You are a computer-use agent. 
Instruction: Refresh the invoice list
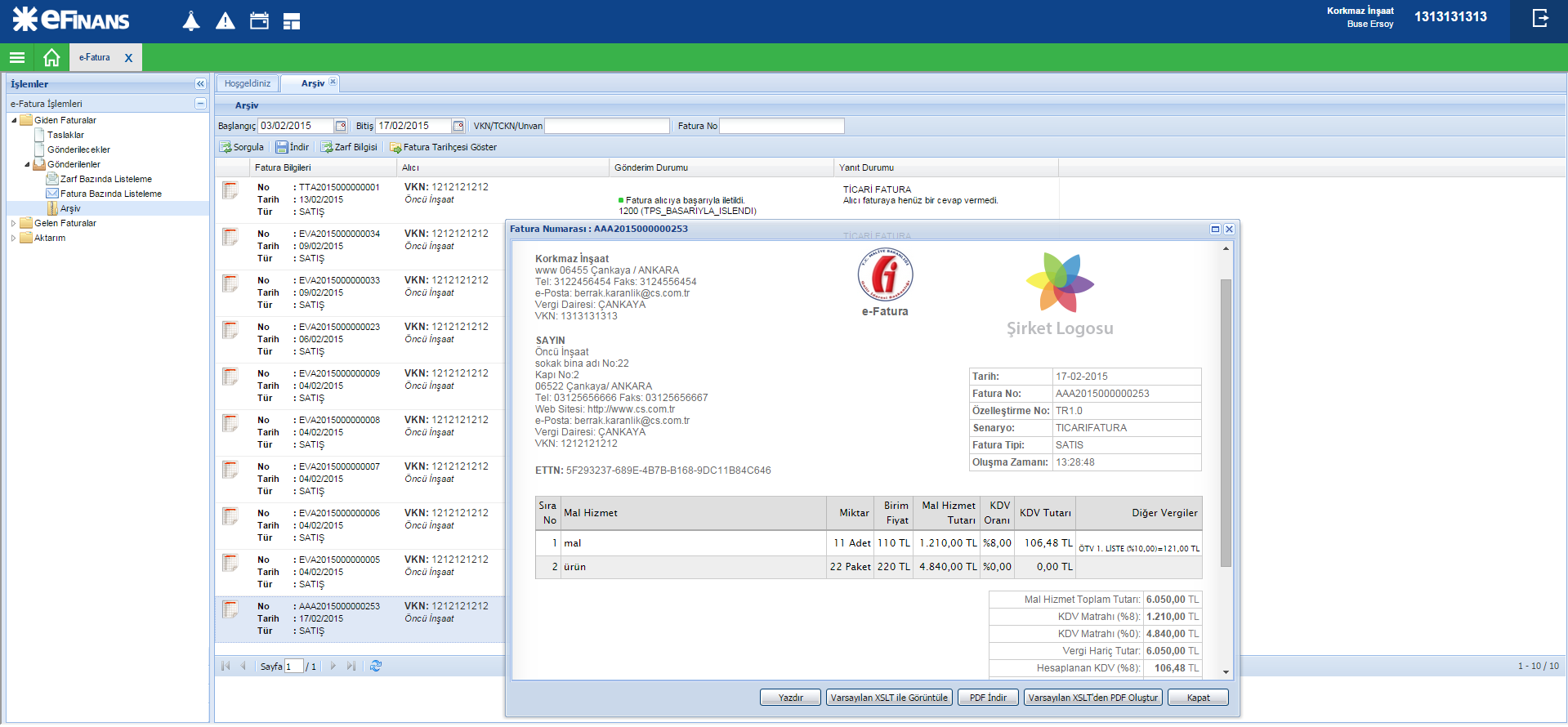(376, 666)
